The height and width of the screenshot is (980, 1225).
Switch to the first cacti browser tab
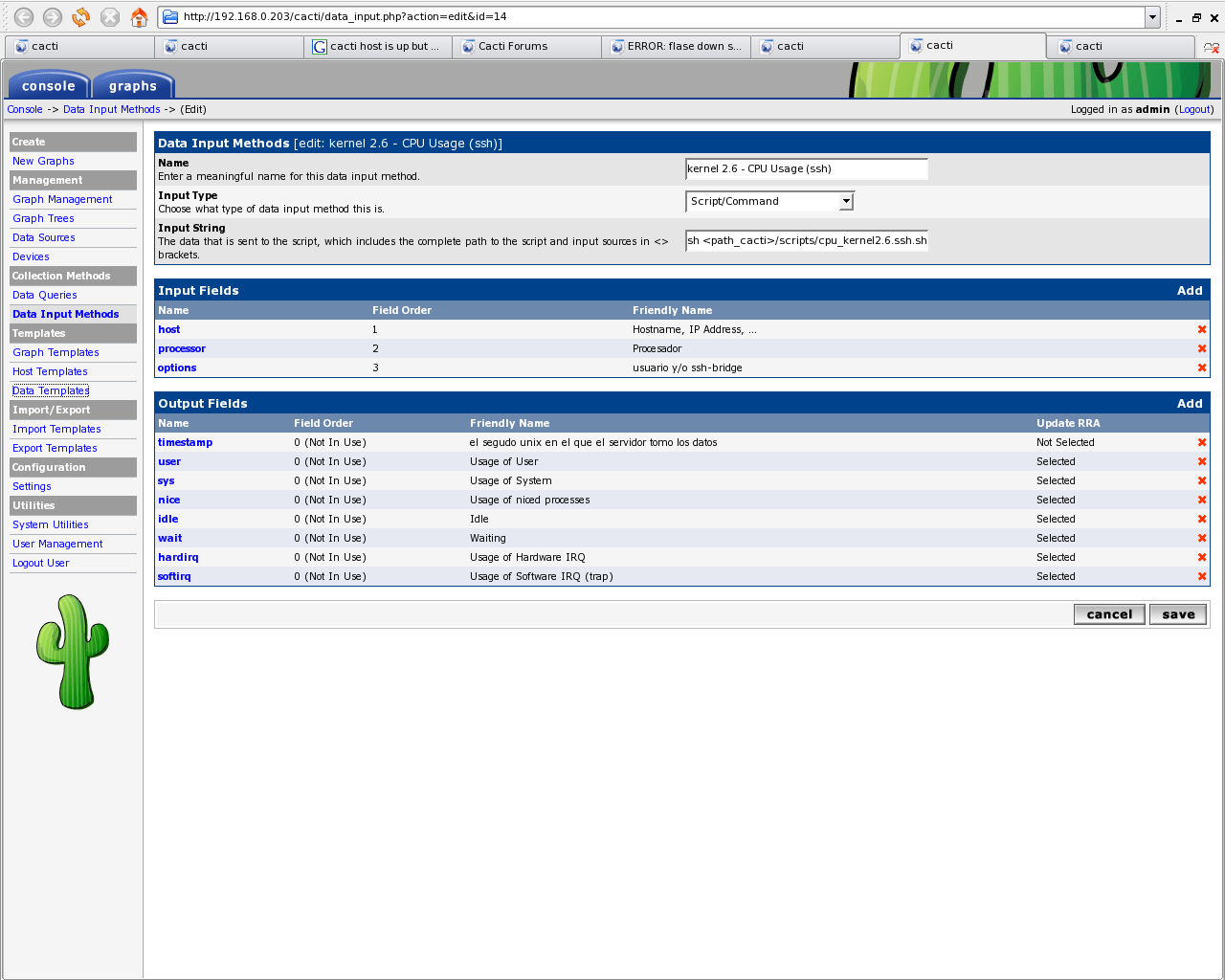click(79, 47)
